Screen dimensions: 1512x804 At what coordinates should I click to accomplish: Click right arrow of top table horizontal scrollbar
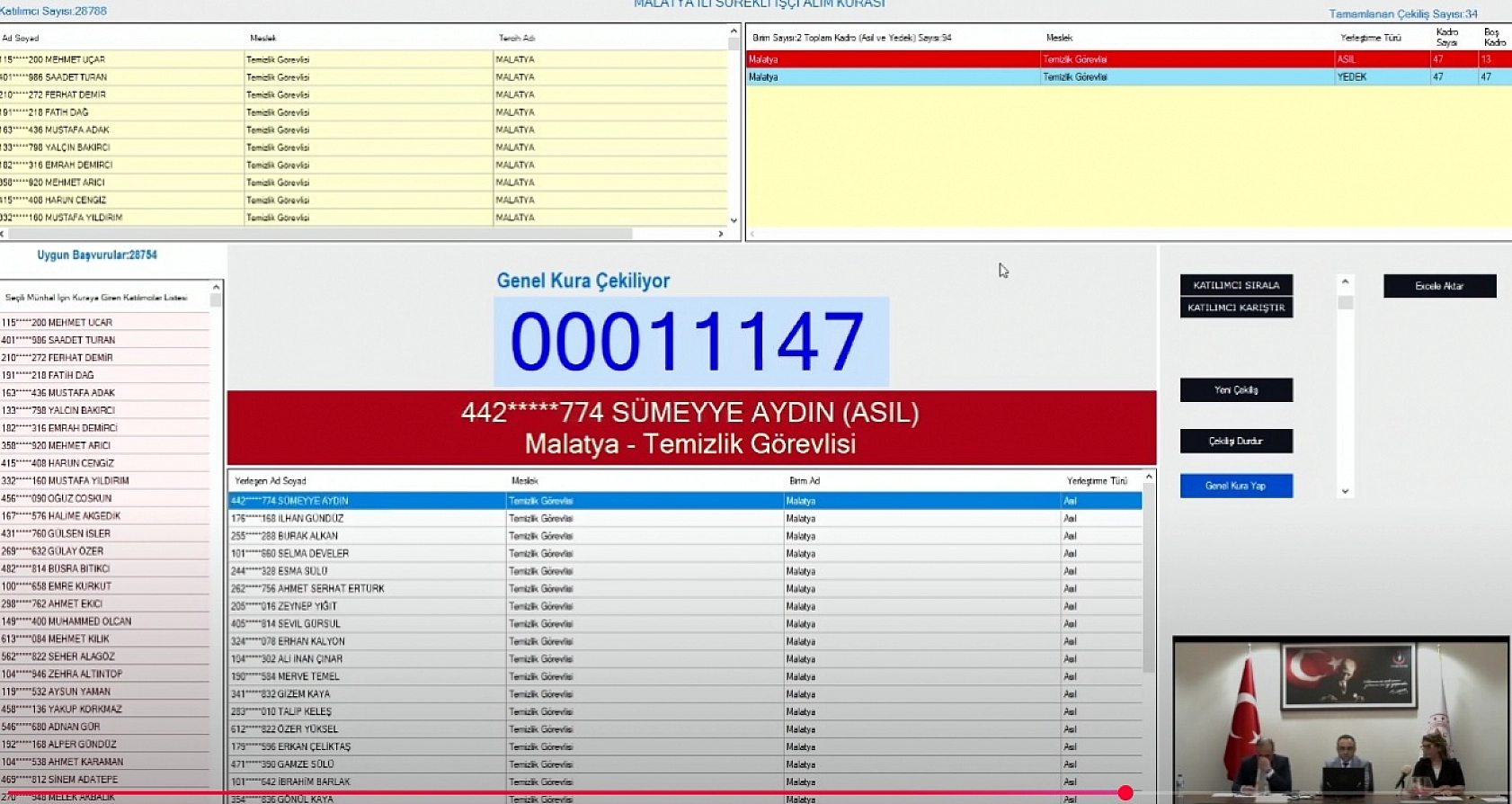click(x=721, y=234)
